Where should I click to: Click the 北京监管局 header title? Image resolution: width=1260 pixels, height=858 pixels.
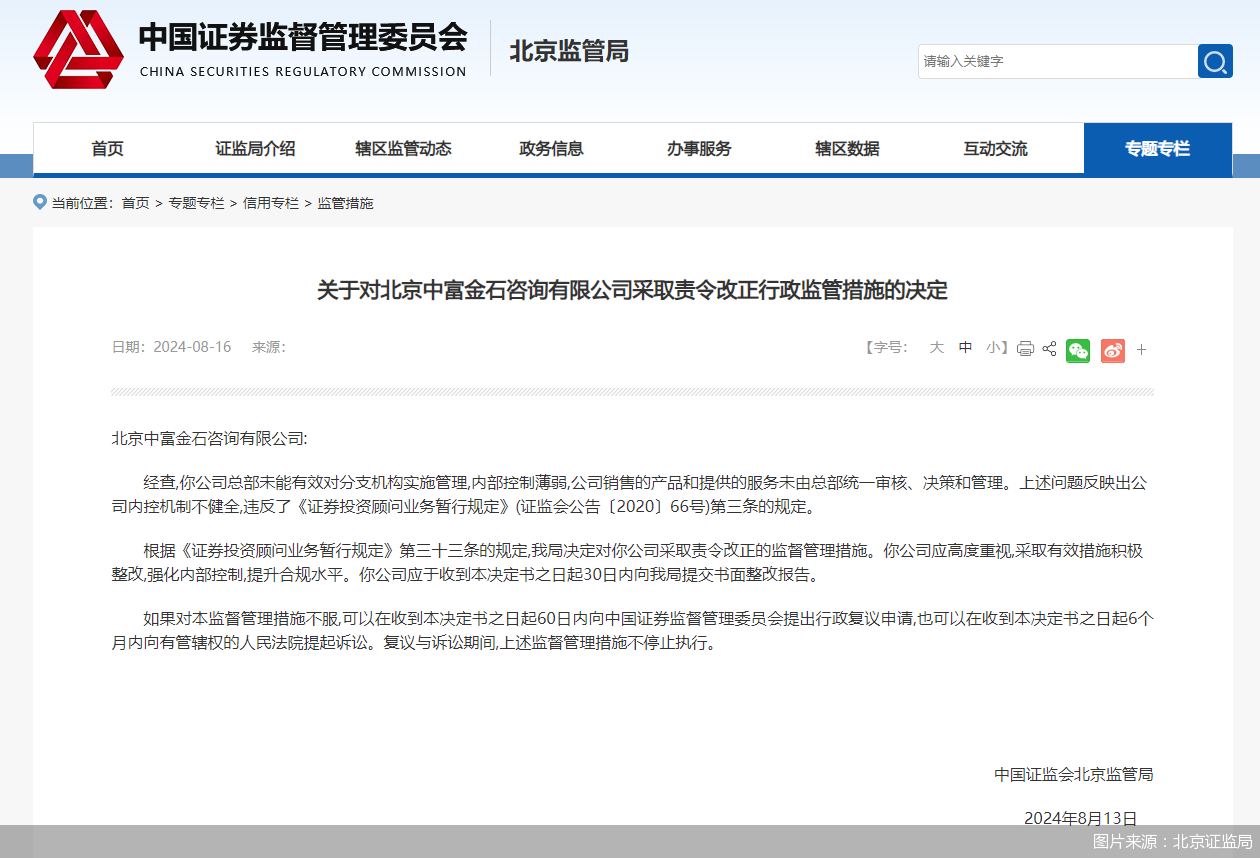click(x=569, y=50)
